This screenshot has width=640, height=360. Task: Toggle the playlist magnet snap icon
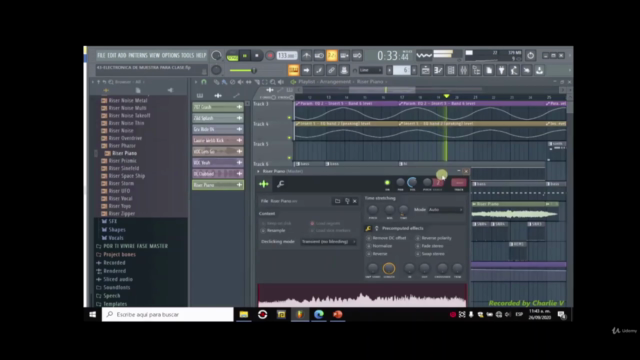pyautogui.click(x=204, y=82)
